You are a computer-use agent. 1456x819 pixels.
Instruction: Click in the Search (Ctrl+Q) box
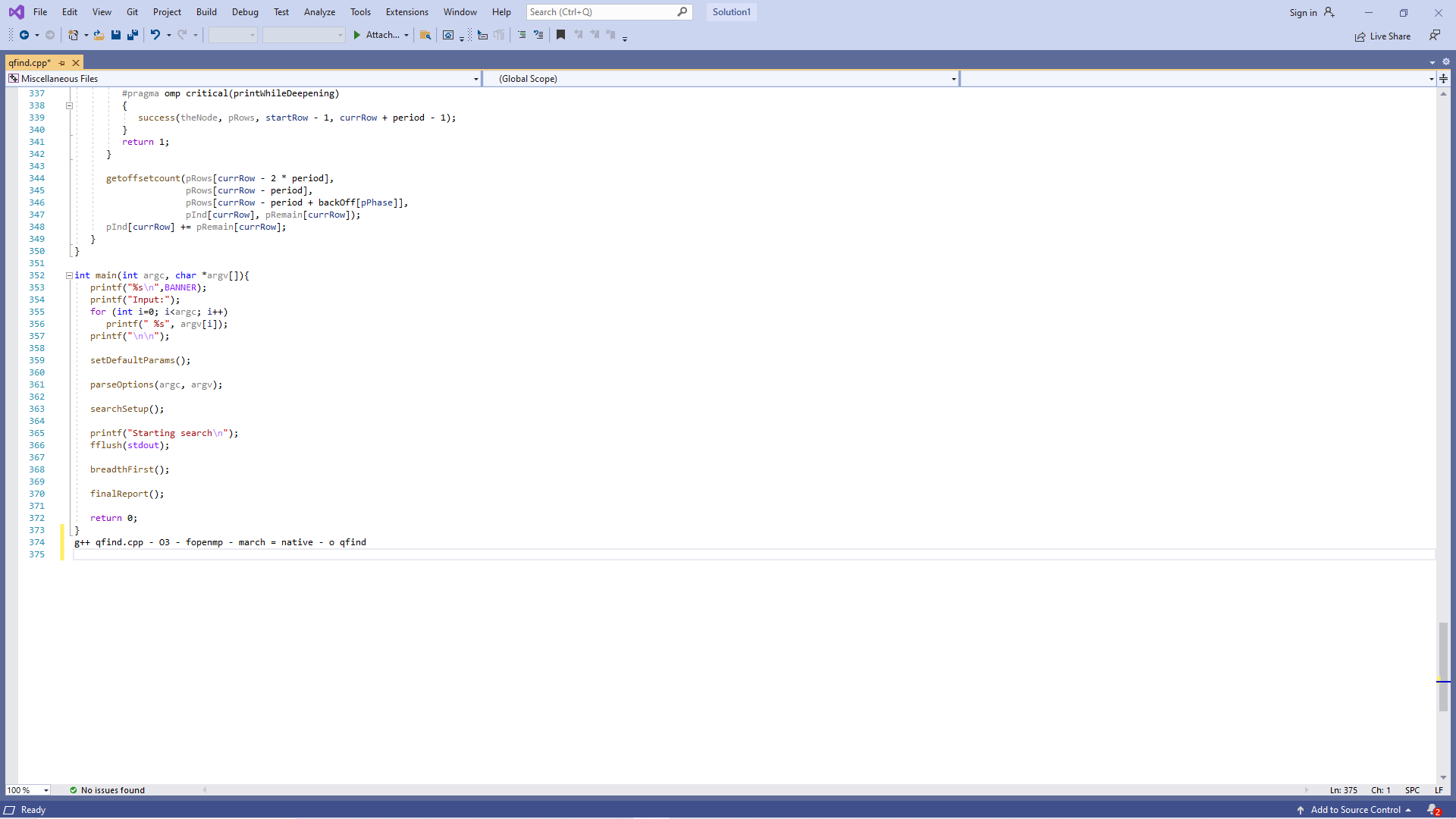point(609,12)
